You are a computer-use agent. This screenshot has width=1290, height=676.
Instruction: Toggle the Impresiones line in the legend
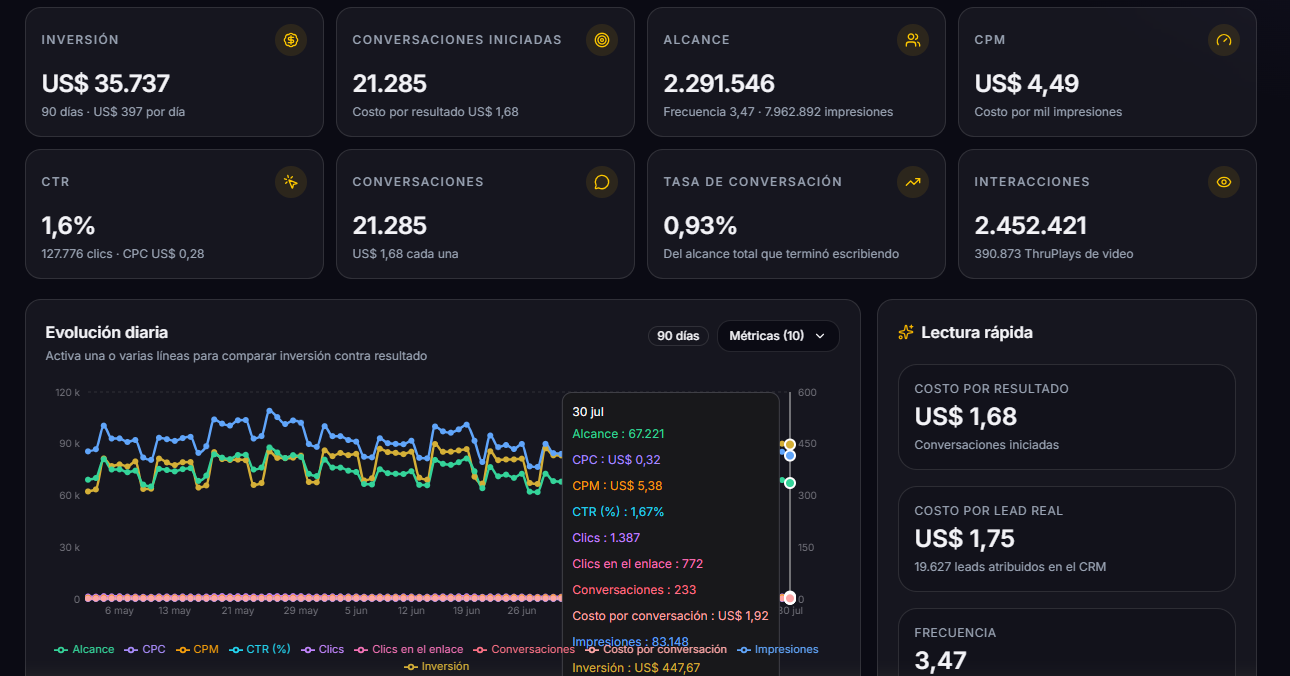[777, 649]
